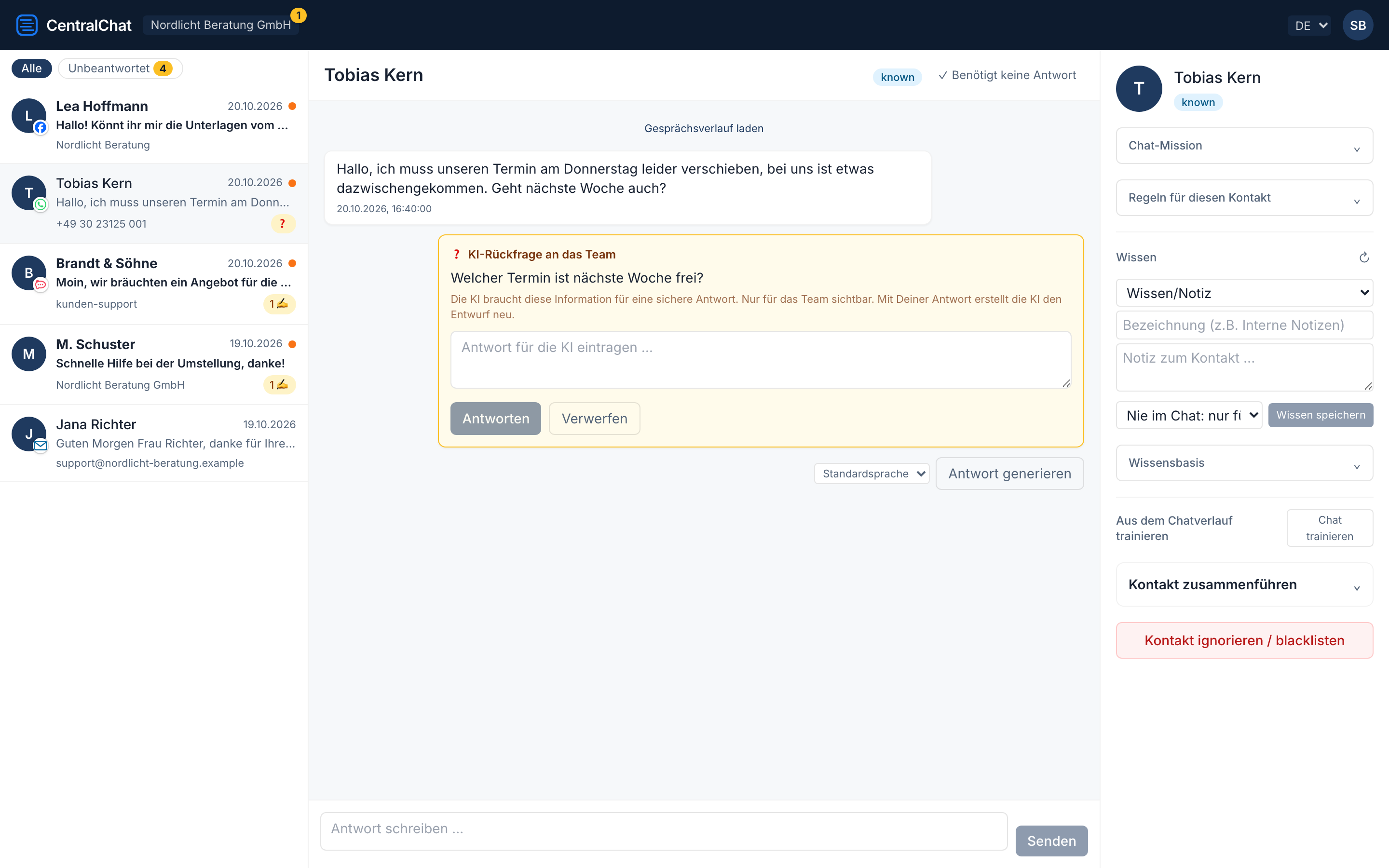Click the notification badge on Nordlicht Beratung GmbH

tap(299, 15)
